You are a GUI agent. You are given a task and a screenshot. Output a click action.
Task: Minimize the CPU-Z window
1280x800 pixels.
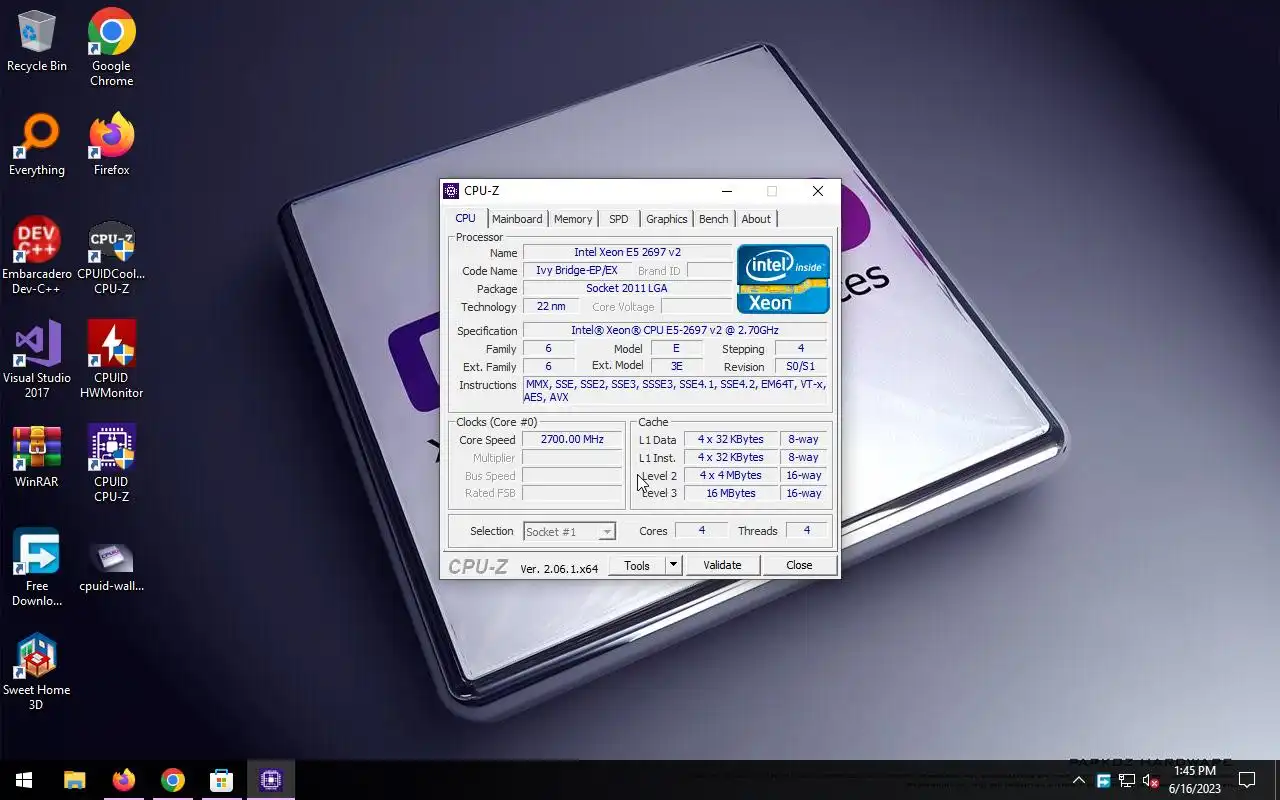click(727, 191)
